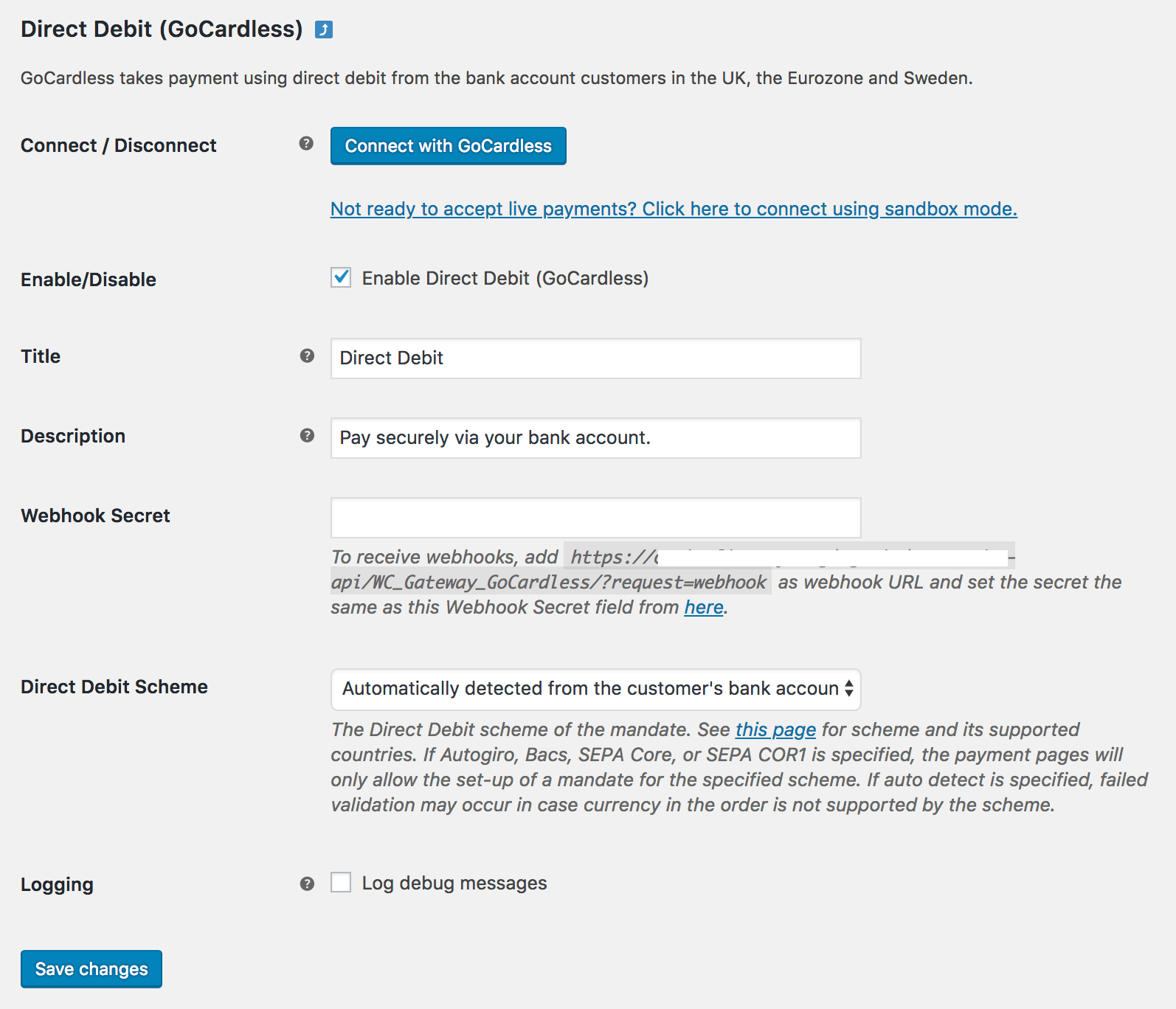Click the webhook URL code snippet
Image resolution: width=1176 pixels, height=1009 pixels.
[x=549, y=583]
